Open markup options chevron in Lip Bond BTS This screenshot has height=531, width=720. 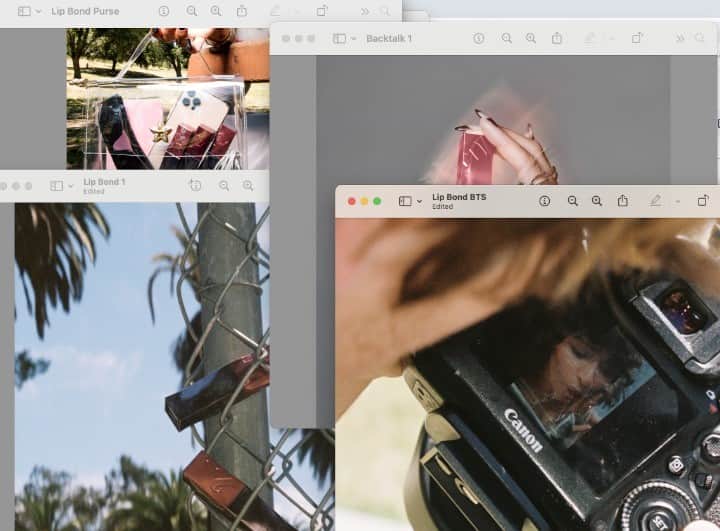(x=677, y=202)
